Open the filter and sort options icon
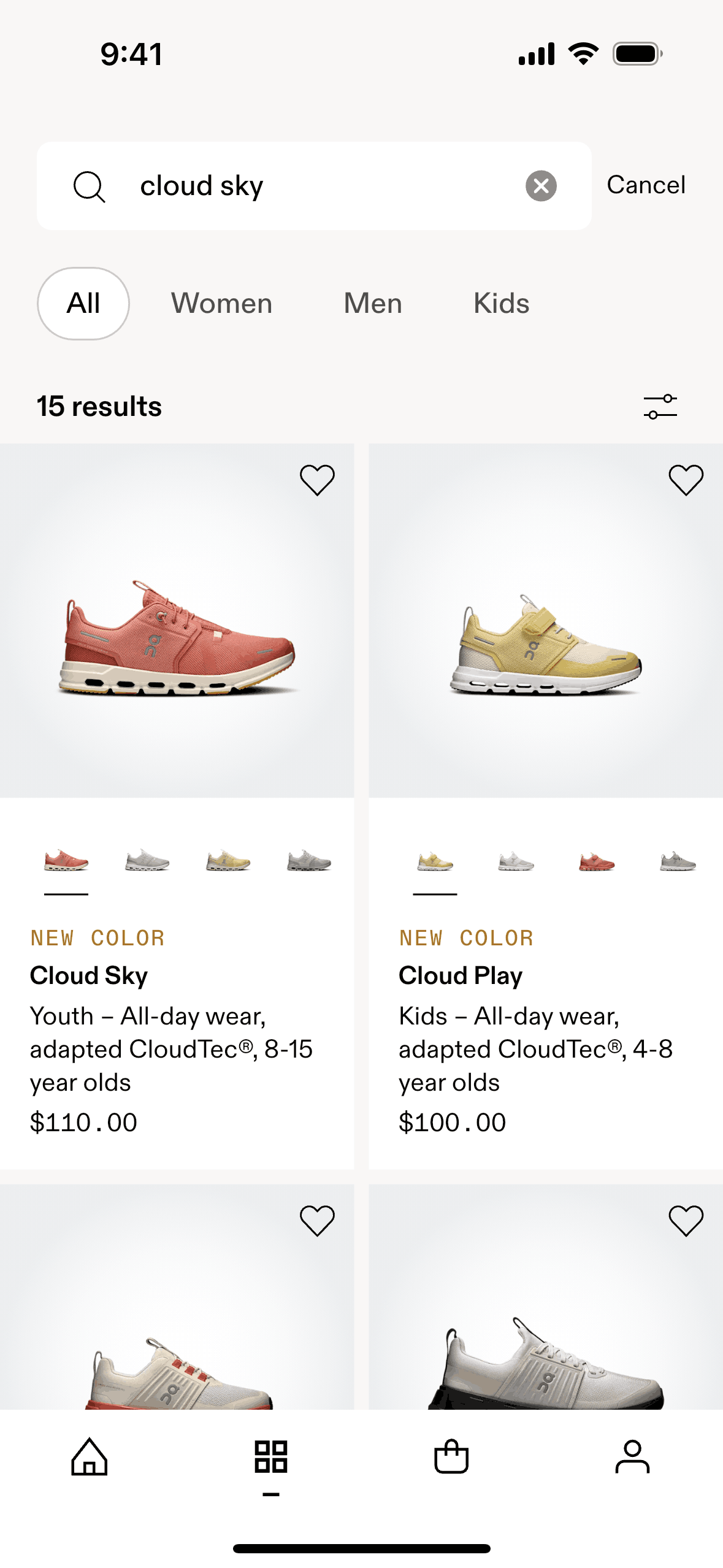Viewport: 723px width, 1568px height. [660, 407]
